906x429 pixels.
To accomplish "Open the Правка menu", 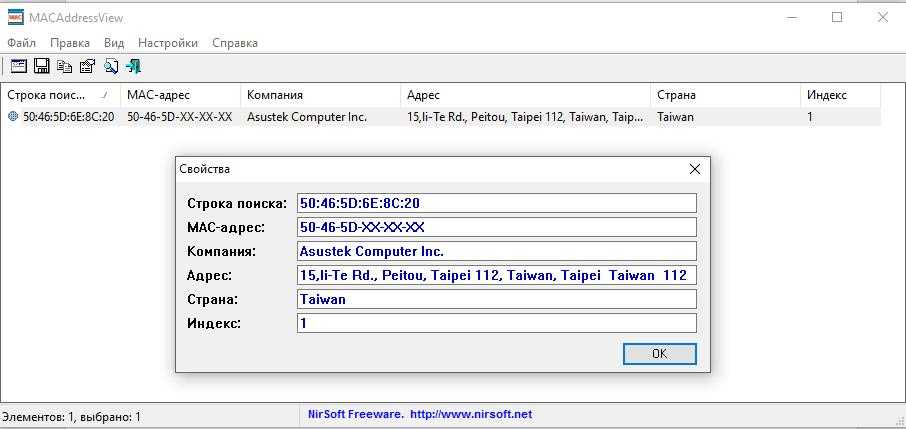I will point(69,43).
